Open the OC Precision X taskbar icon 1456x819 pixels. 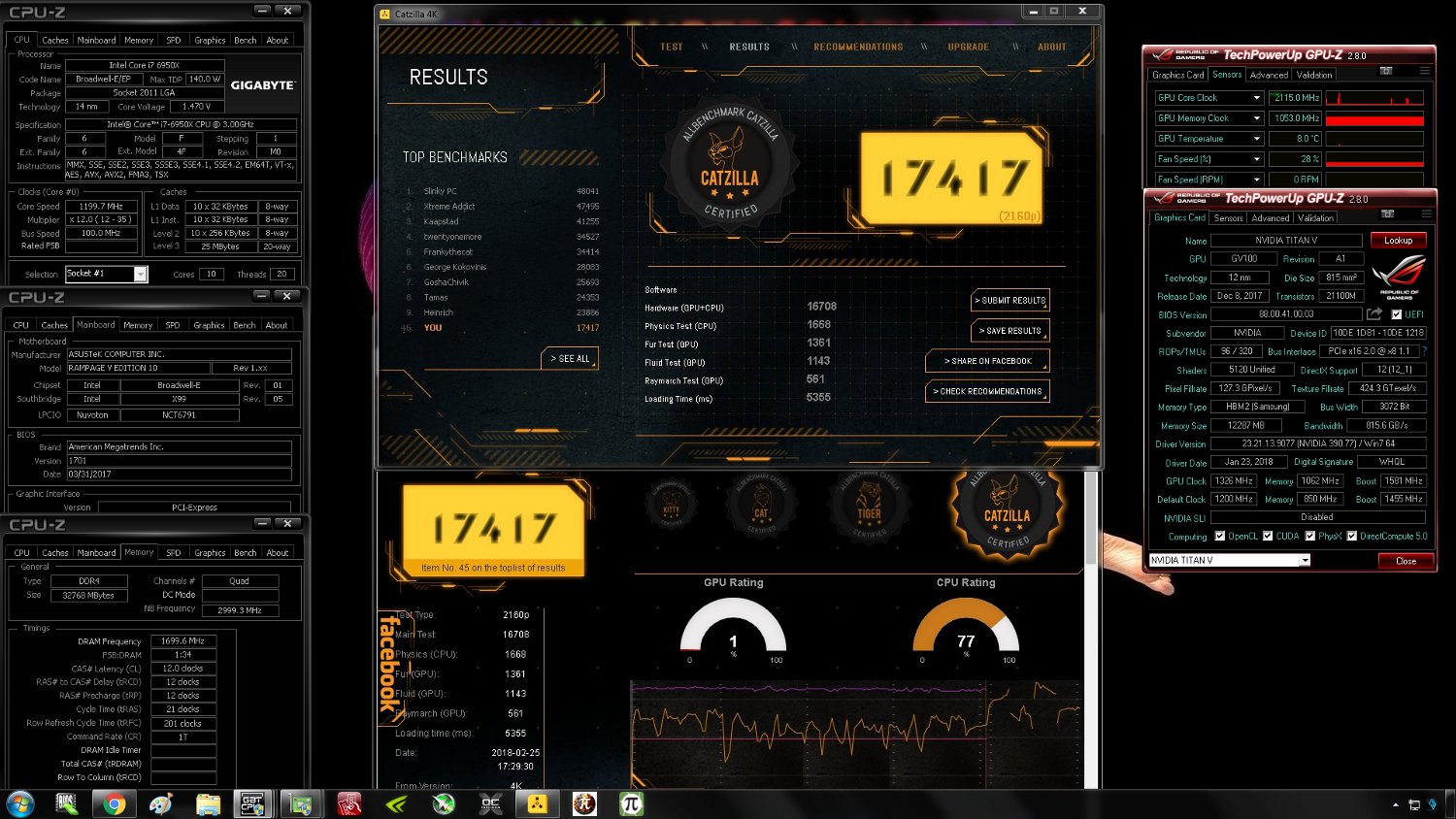coord(490,803)
